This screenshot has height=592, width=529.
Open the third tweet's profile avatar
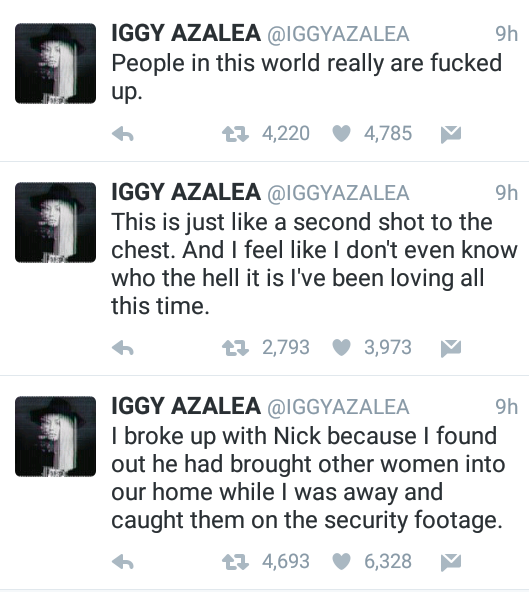(56, 436)
